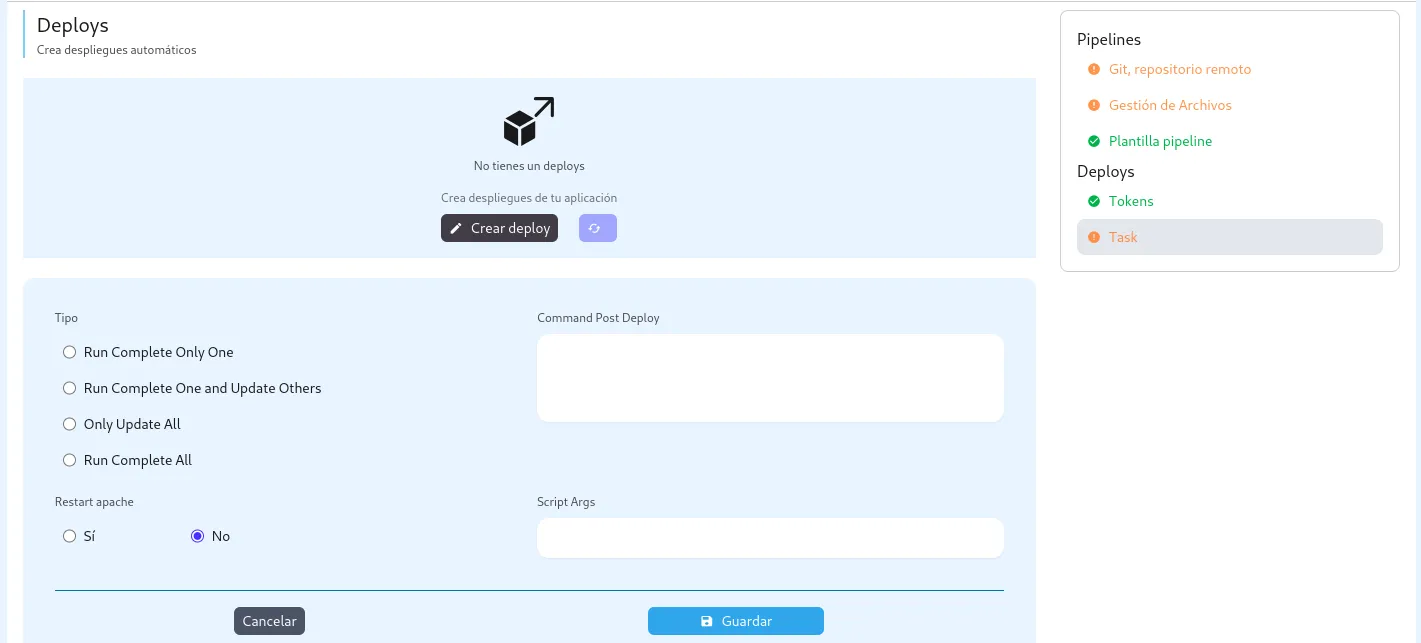Click the "Deploys" heading in the sidebar

tap(1106, 172)
